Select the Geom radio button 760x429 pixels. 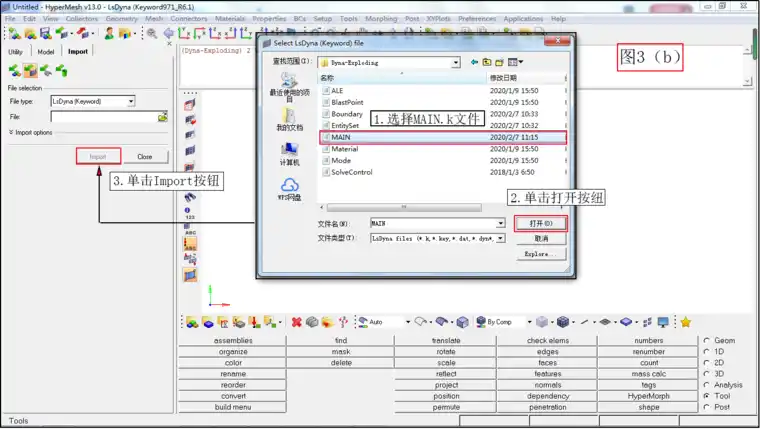(707, 340)
